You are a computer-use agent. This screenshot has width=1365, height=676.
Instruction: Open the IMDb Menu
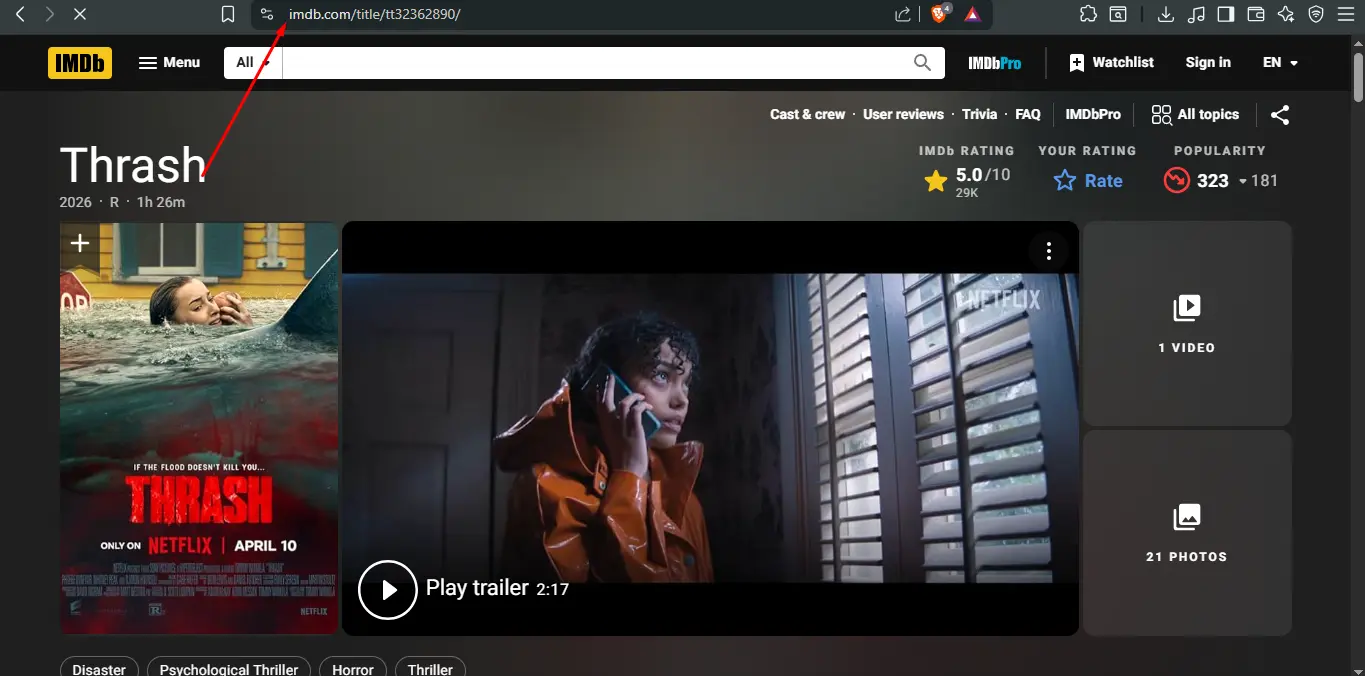click(169, 63)
